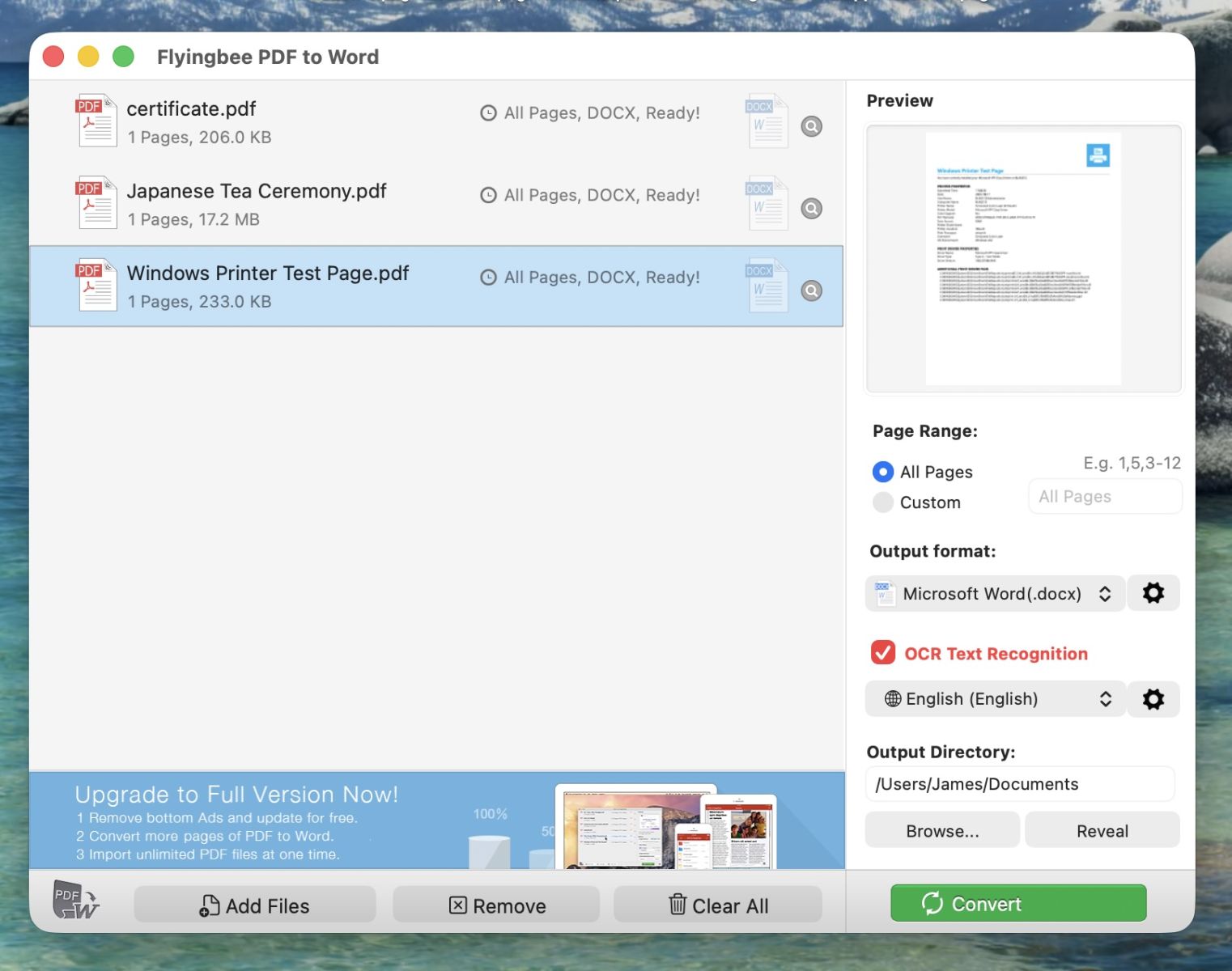
Task: Click the magnifier icon for Windows Printer Test Page.pdf
Action: (x=812, y=290)
